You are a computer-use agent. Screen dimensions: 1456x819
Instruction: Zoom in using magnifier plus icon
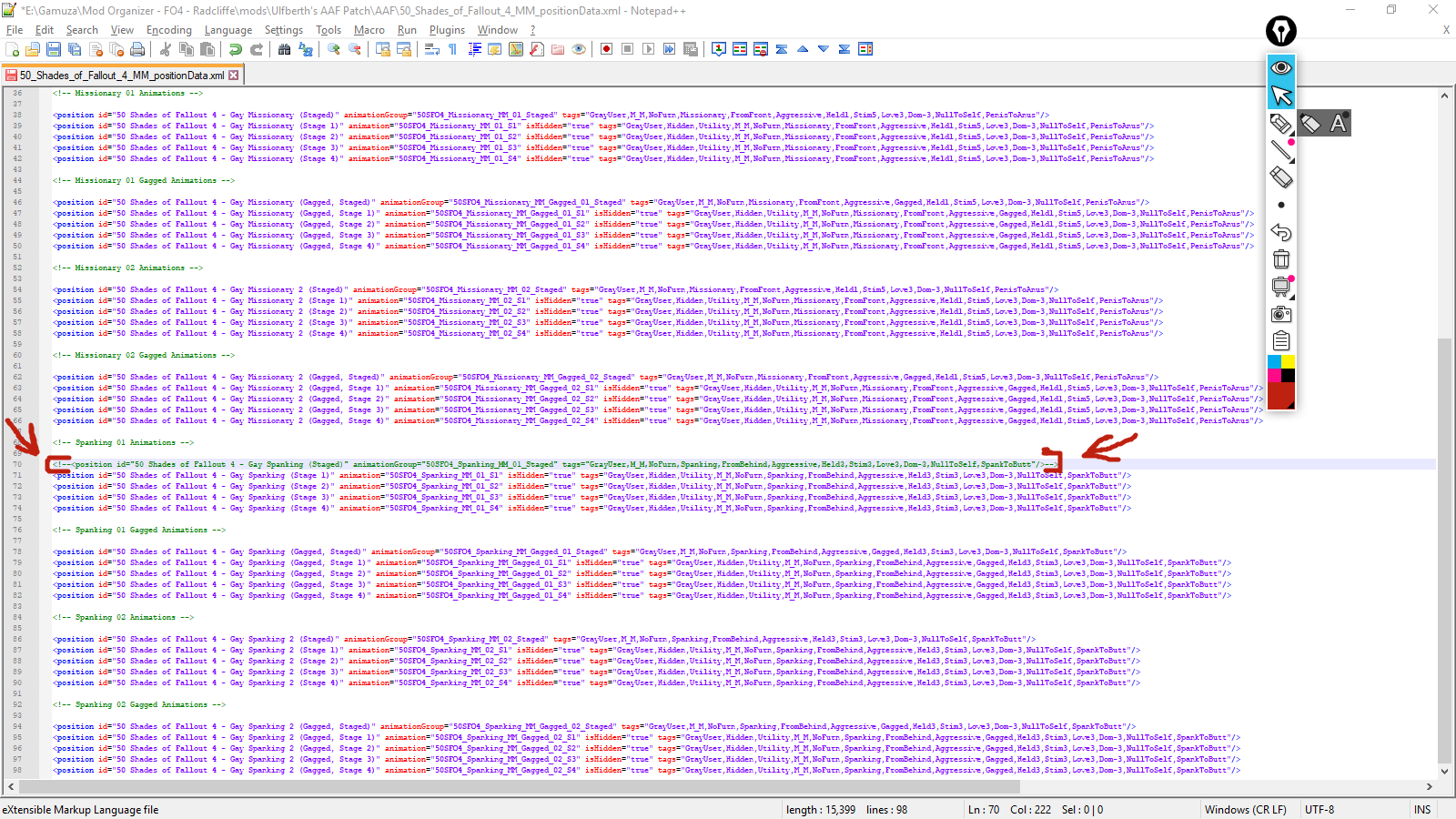pyautogui.click(x=334, y=49)
